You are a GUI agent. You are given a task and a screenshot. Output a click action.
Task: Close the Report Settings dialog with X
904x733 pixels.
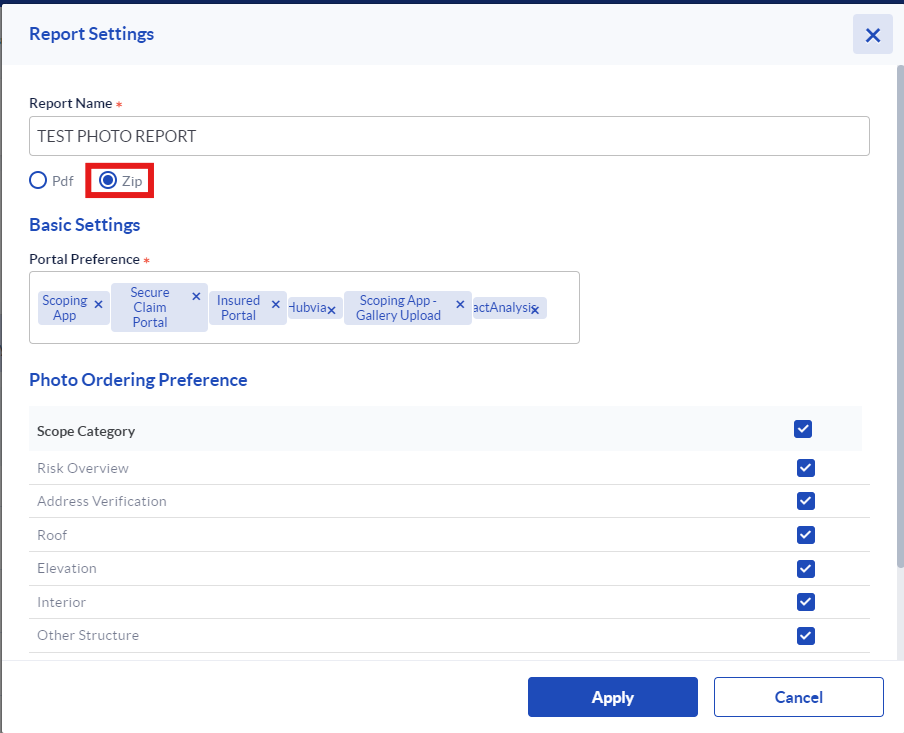click(872, 35)
